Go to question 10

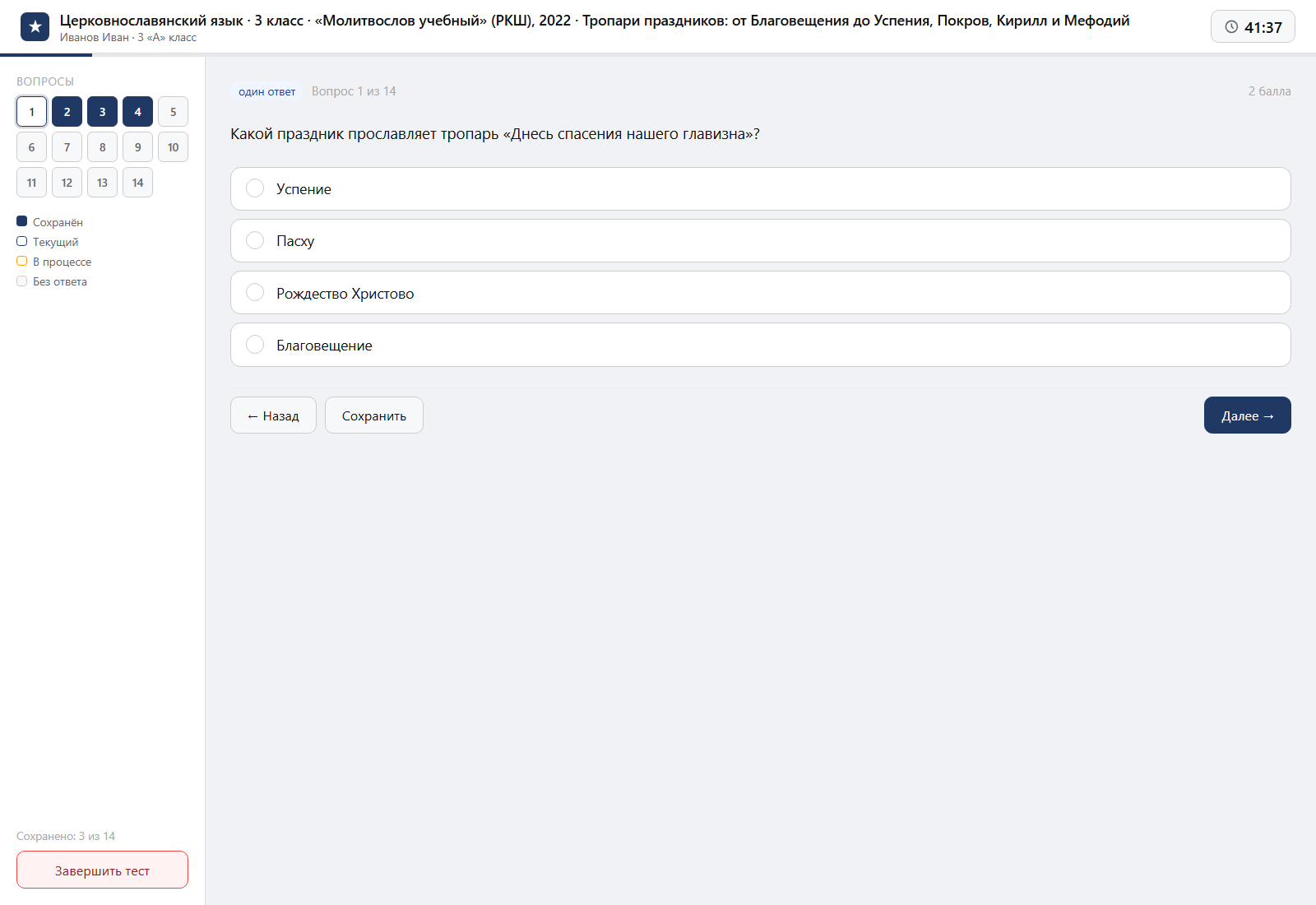(x=174, y=147)
